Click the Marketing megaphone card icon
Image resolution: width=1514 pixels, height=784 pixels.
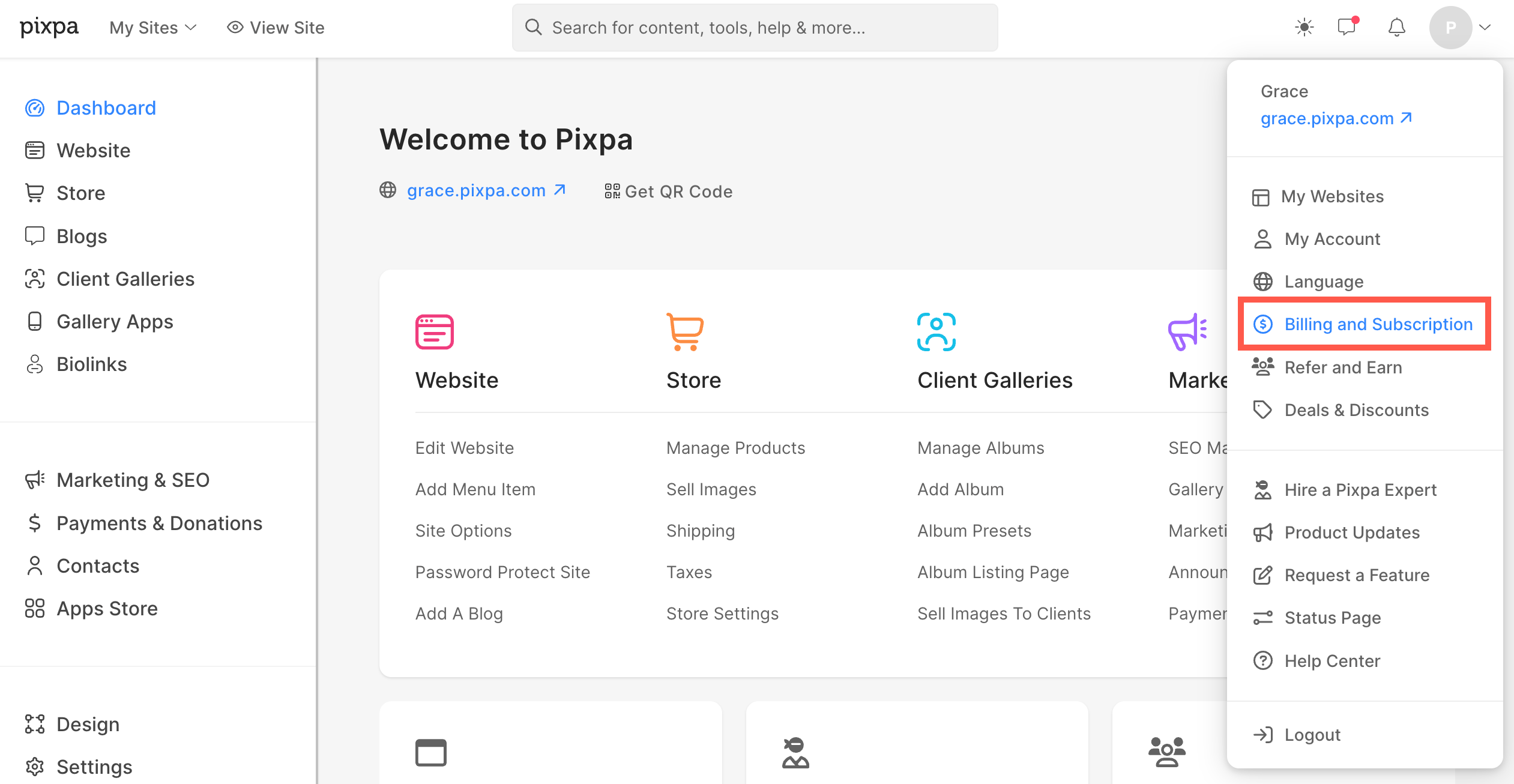coord(1187,331)
